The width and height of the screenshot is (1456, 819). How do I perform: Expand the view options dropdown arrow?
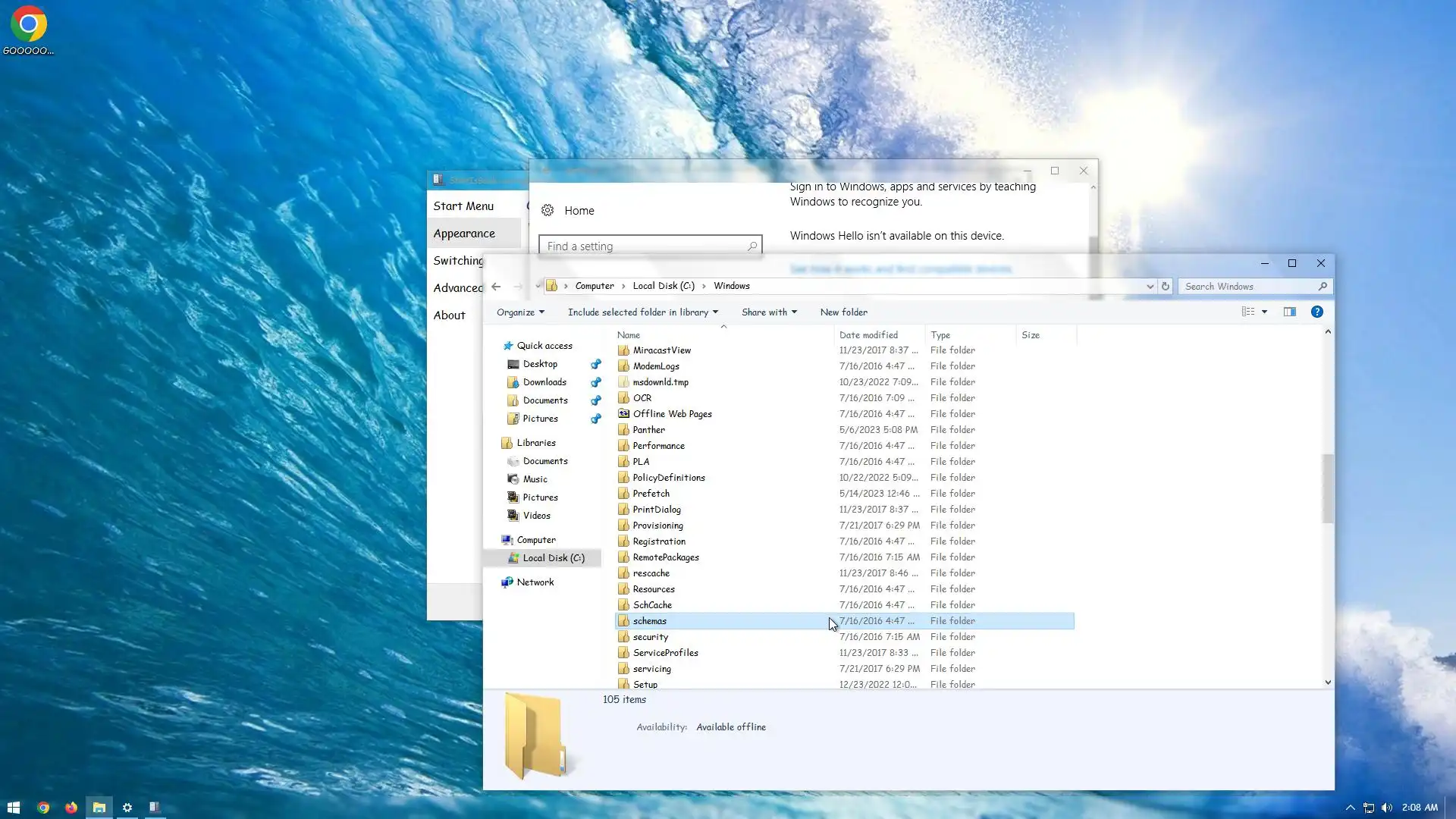1265,312
